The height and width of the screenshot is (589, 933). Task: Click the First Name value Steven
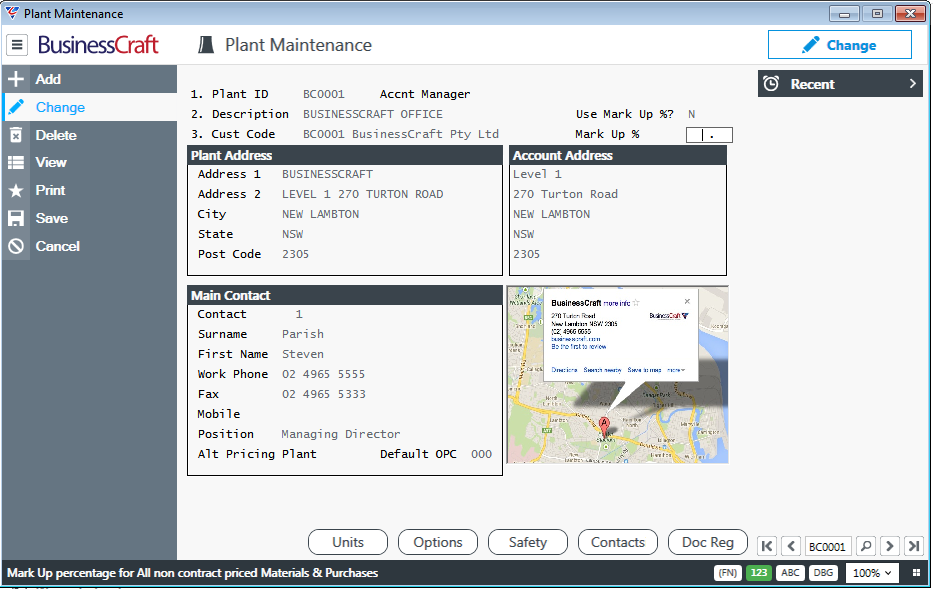click(x=303, y=355)
